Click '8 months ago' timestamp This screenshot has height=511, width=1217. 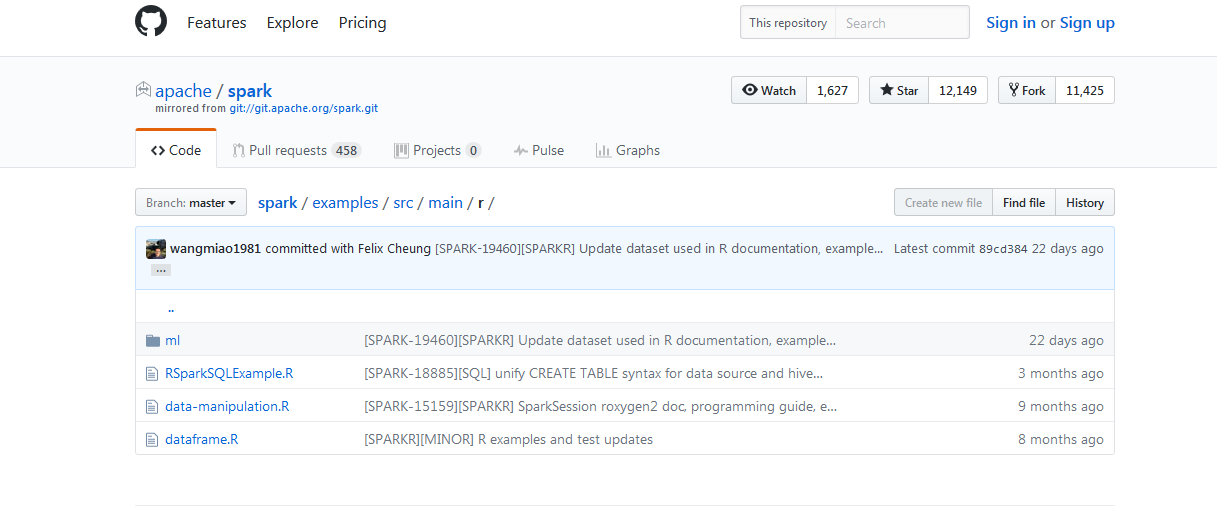[x=1061, y=439]
